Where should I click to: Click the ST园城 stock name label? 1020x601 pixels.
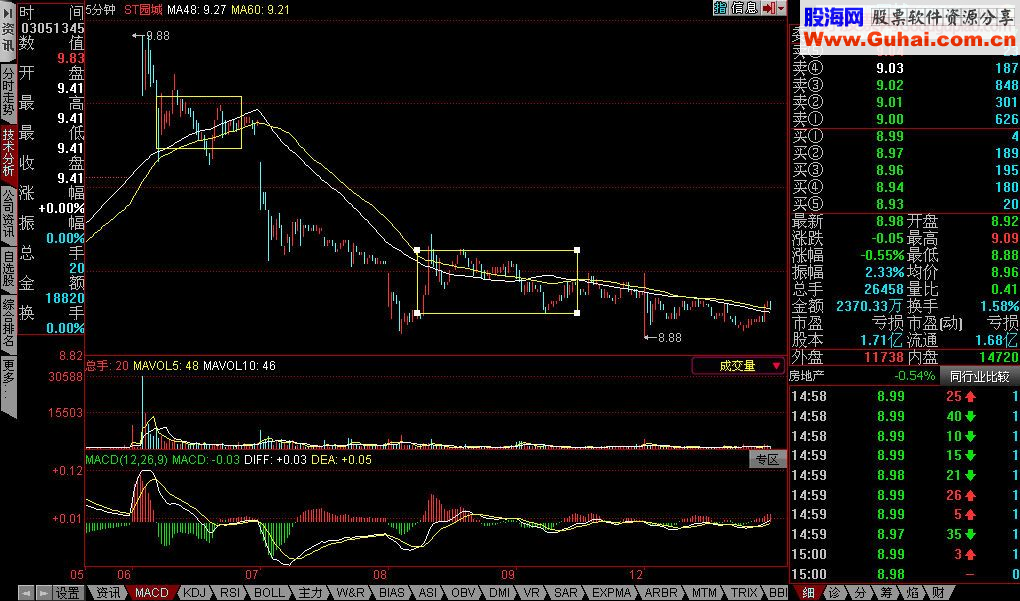(143, 9)
